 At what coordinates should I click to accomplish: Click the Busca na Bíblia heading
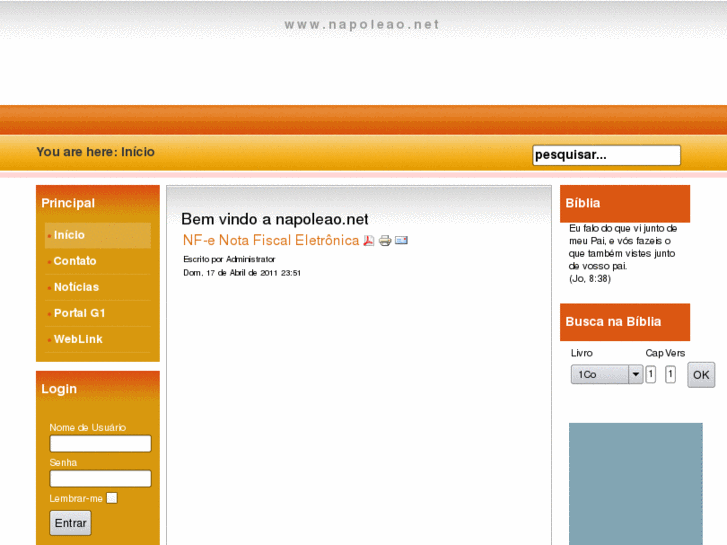click(625, 322)
